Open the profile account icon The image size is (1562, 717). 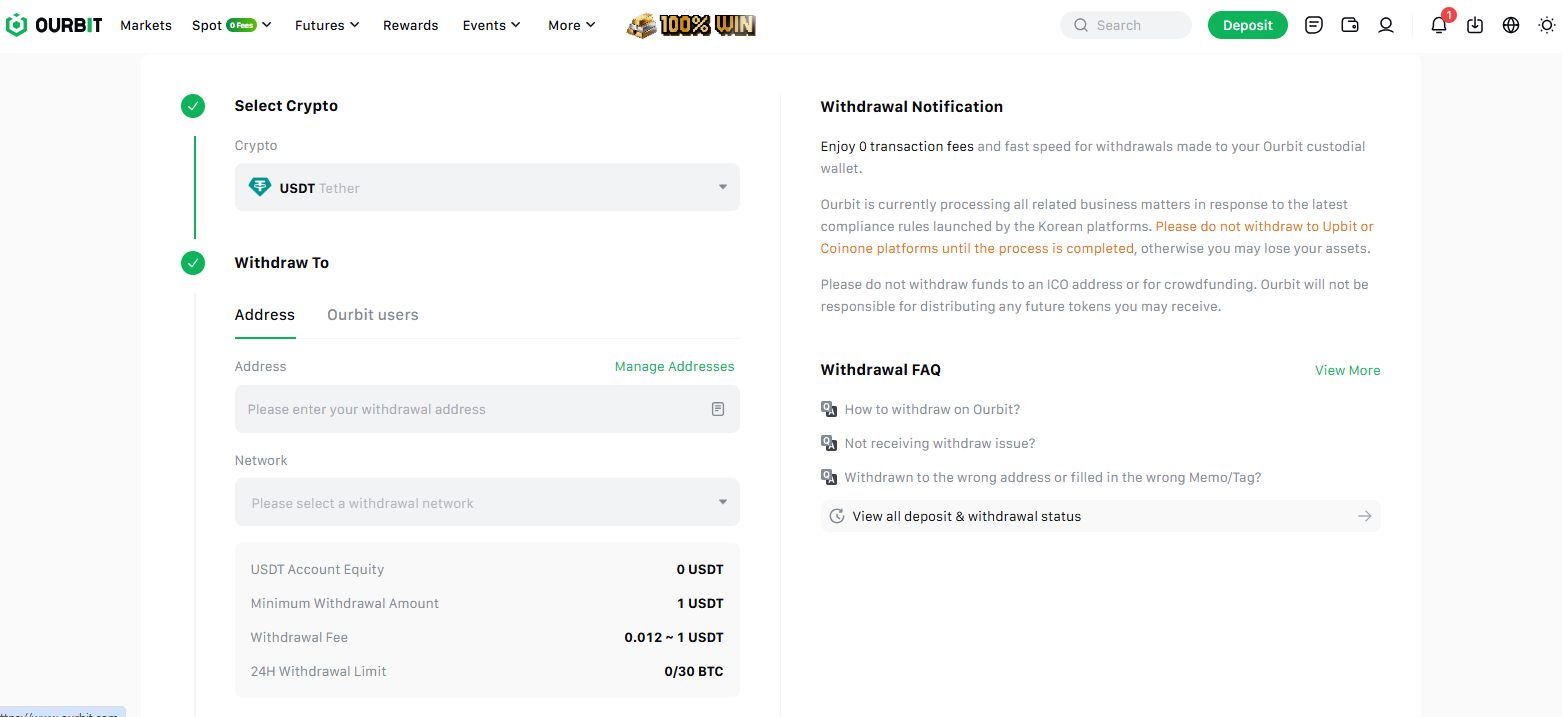click(1386, 25)
